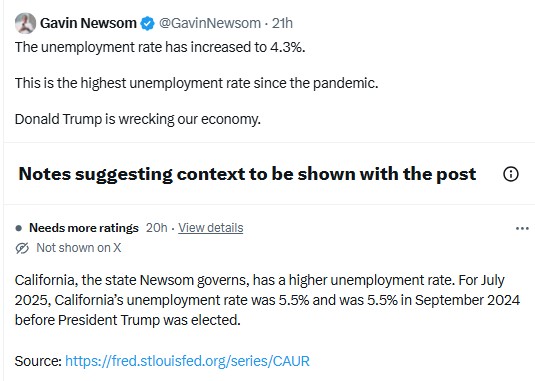
Task: Click the Source: label text
Action: click(38, 361)
